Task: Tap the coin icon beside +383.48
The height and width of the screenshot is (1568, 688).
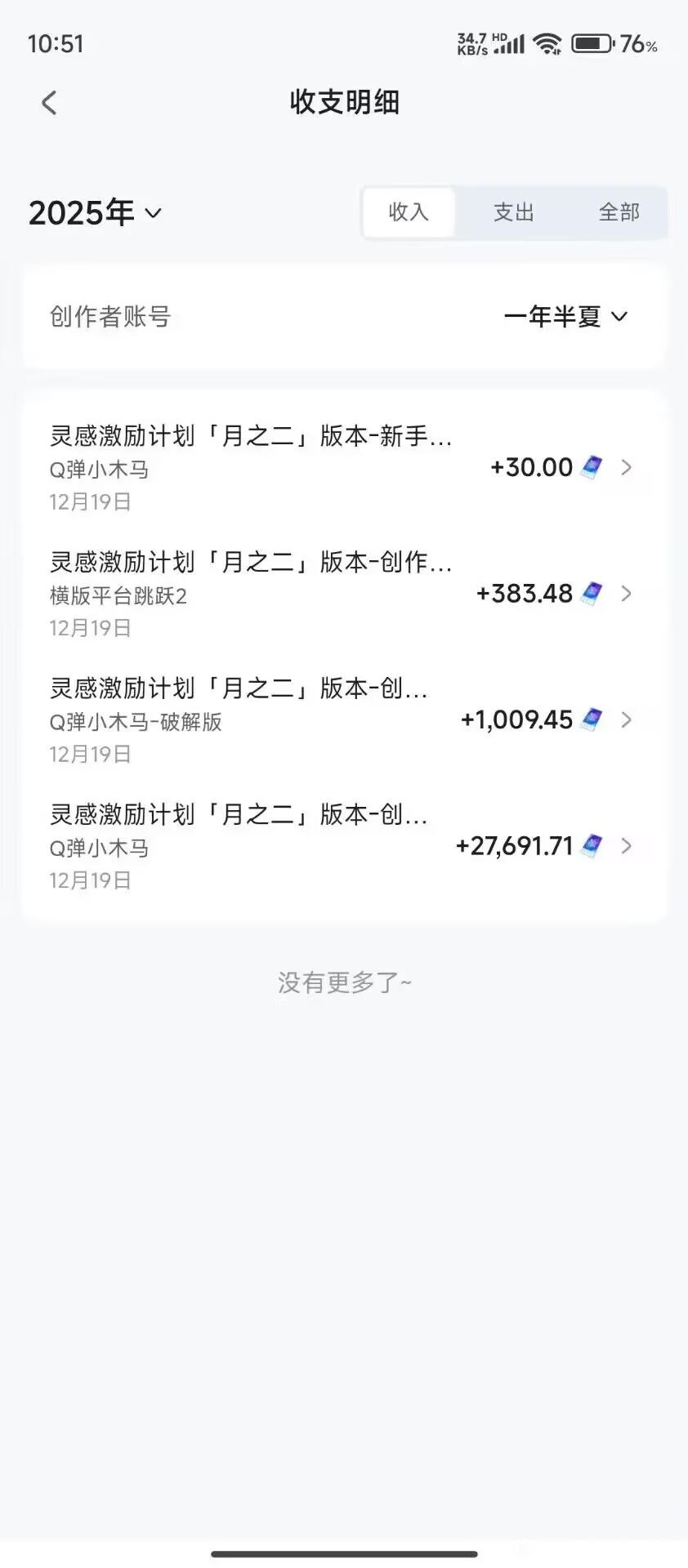Action: tap(592, 594)
